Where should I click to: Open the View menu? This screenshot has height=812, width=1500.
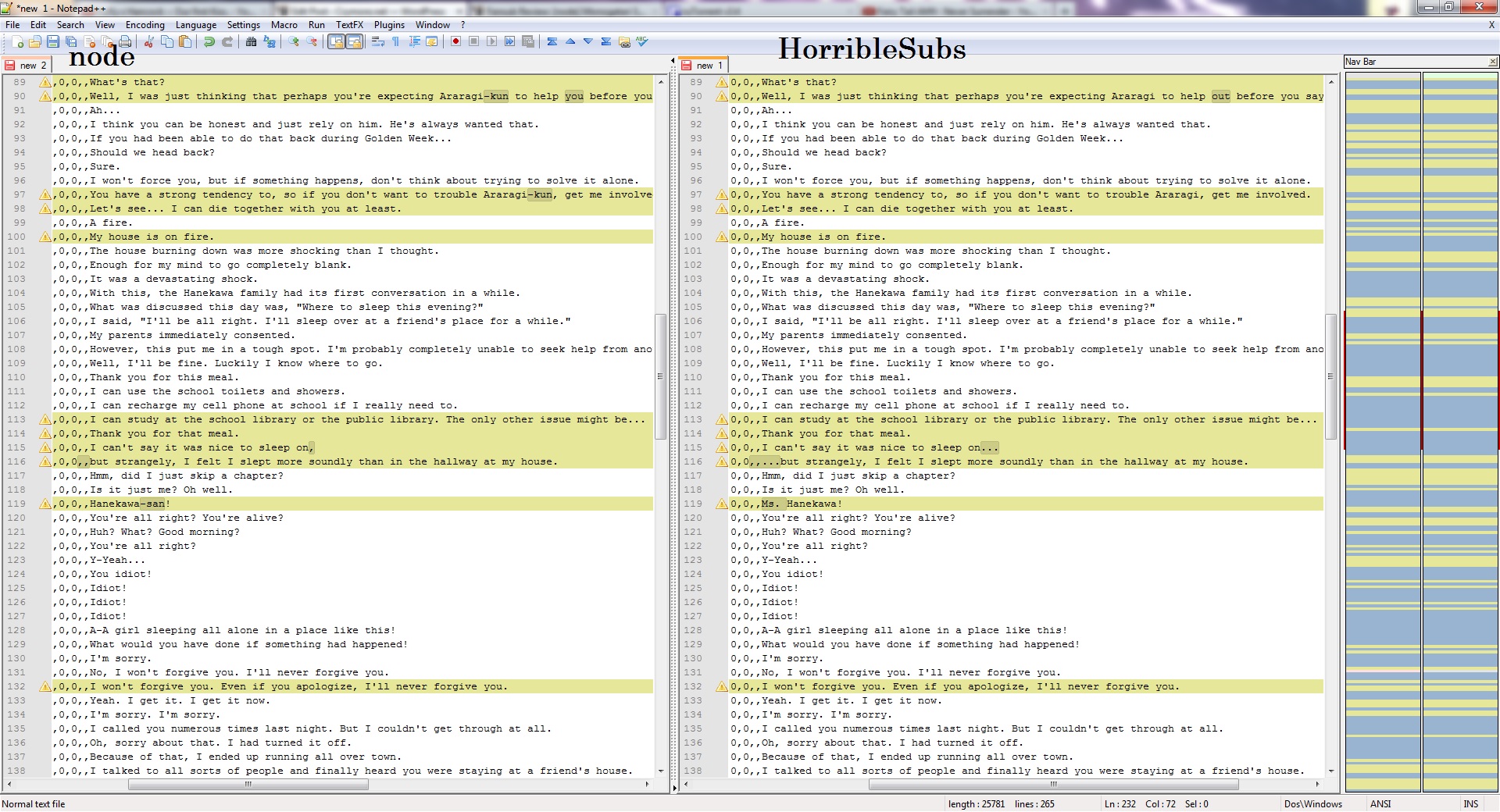click(105, 25)
